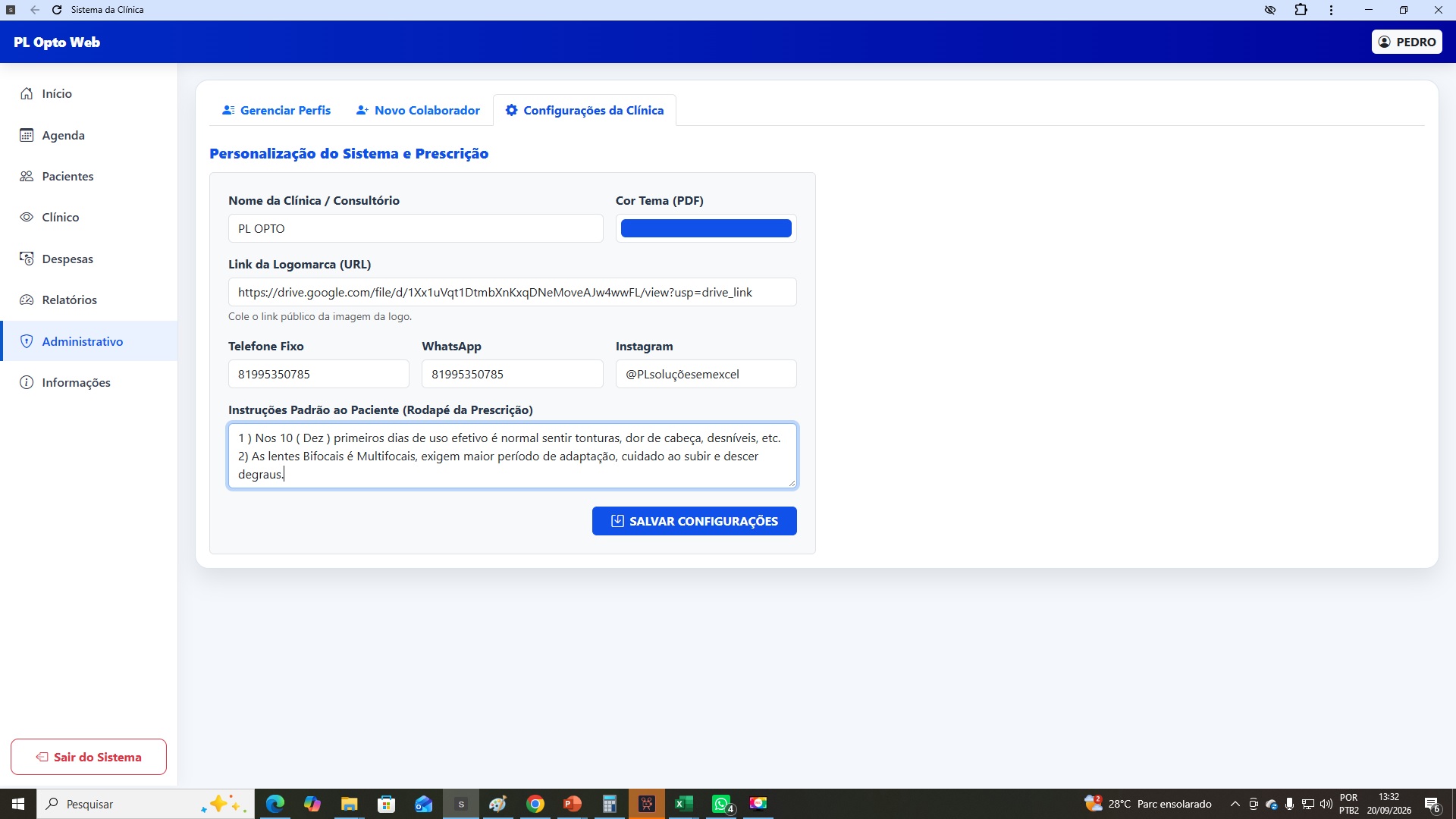
Task: Show hidden system tray icons
Action: click(1235, 804)
